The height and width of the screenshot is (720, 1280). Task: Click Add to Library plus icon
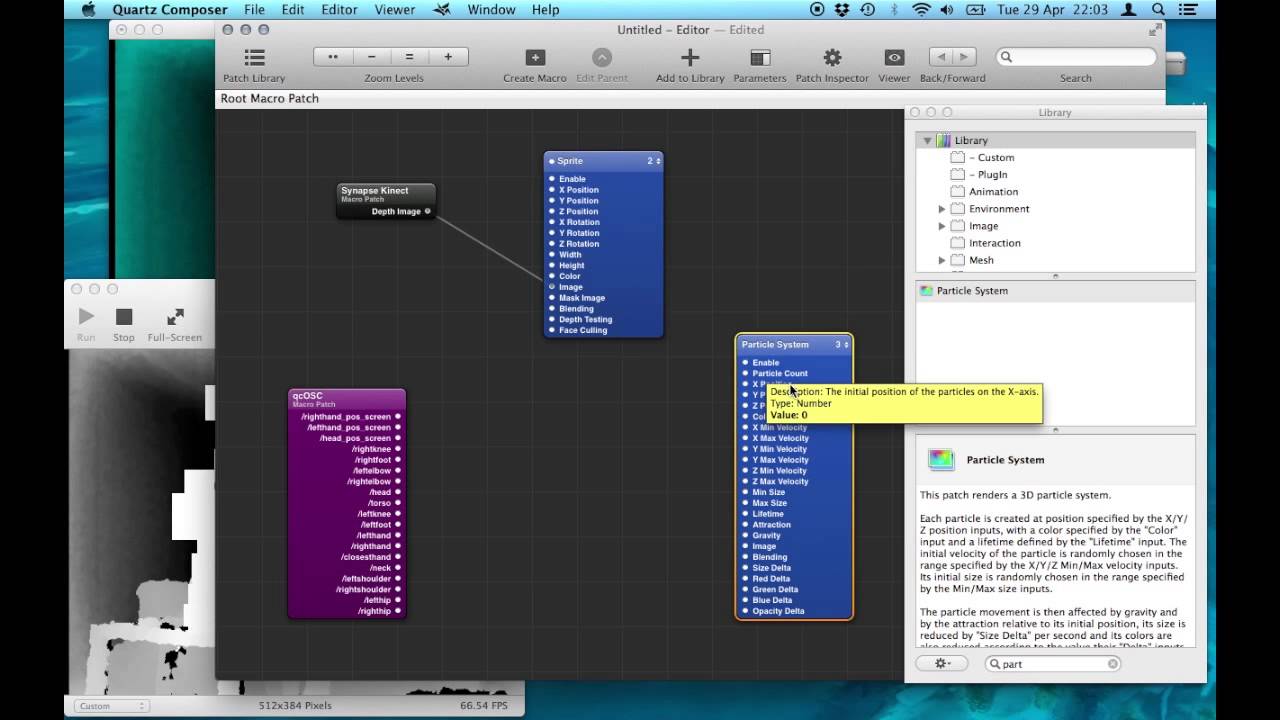tap(690, 57)
